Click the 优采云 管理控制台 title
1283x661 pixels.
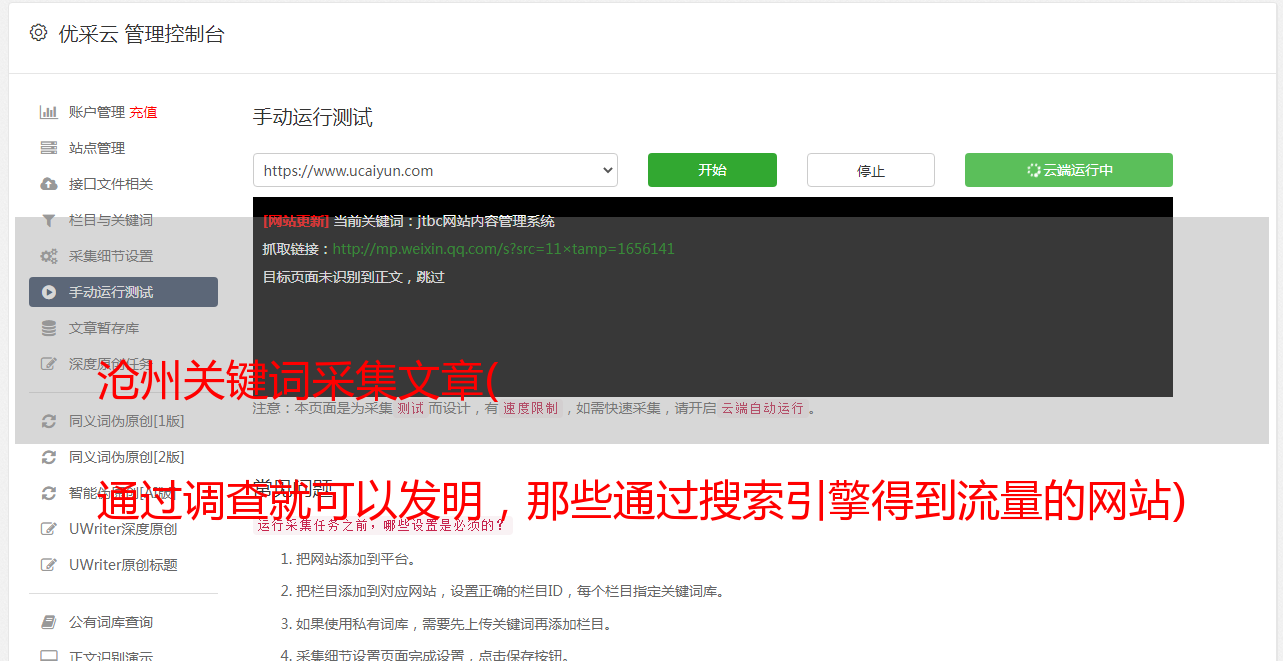click(141, 34)
